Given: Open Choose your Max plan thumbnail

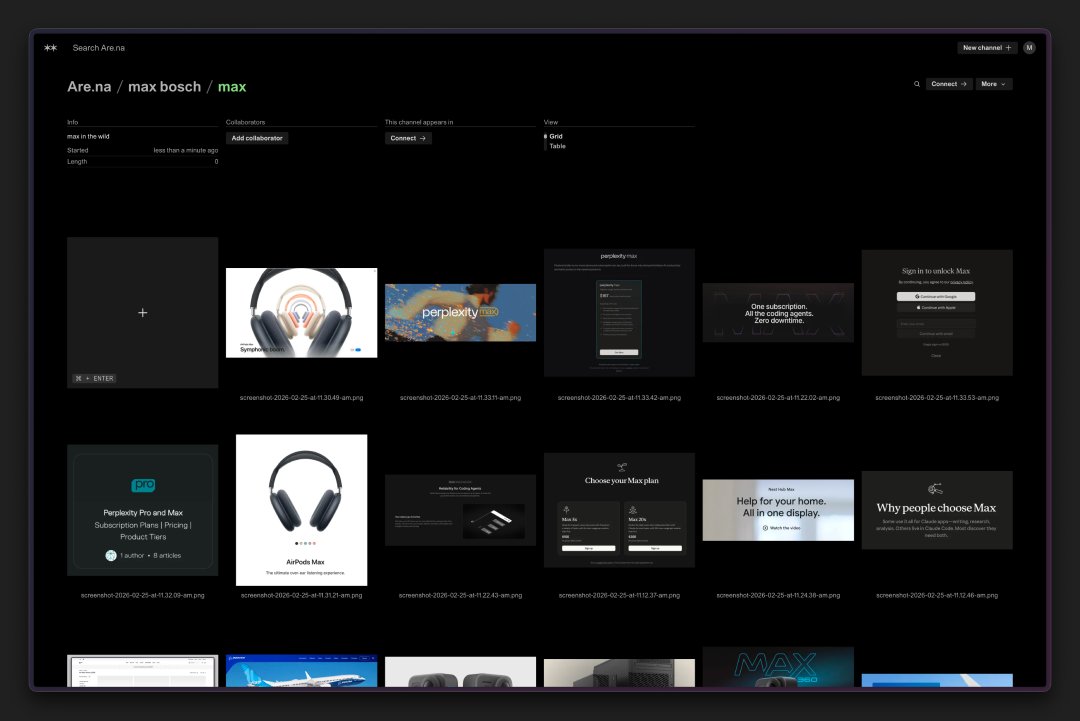Looking at the screenshot, I should click(x=619, y=510).
